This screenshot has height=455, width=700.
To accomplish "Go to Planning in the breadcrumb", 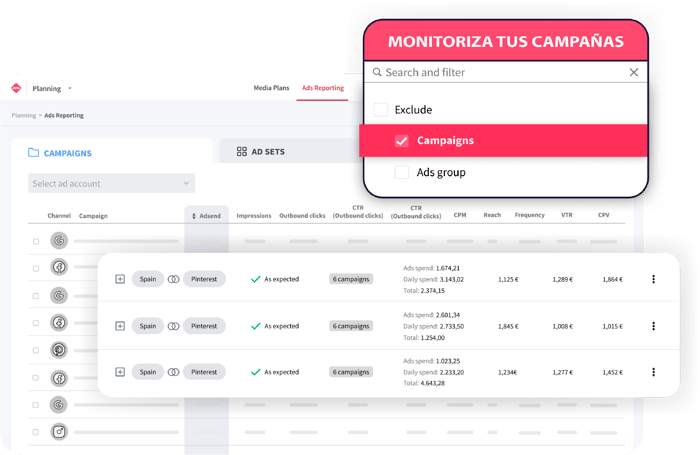I will [24, 115].
